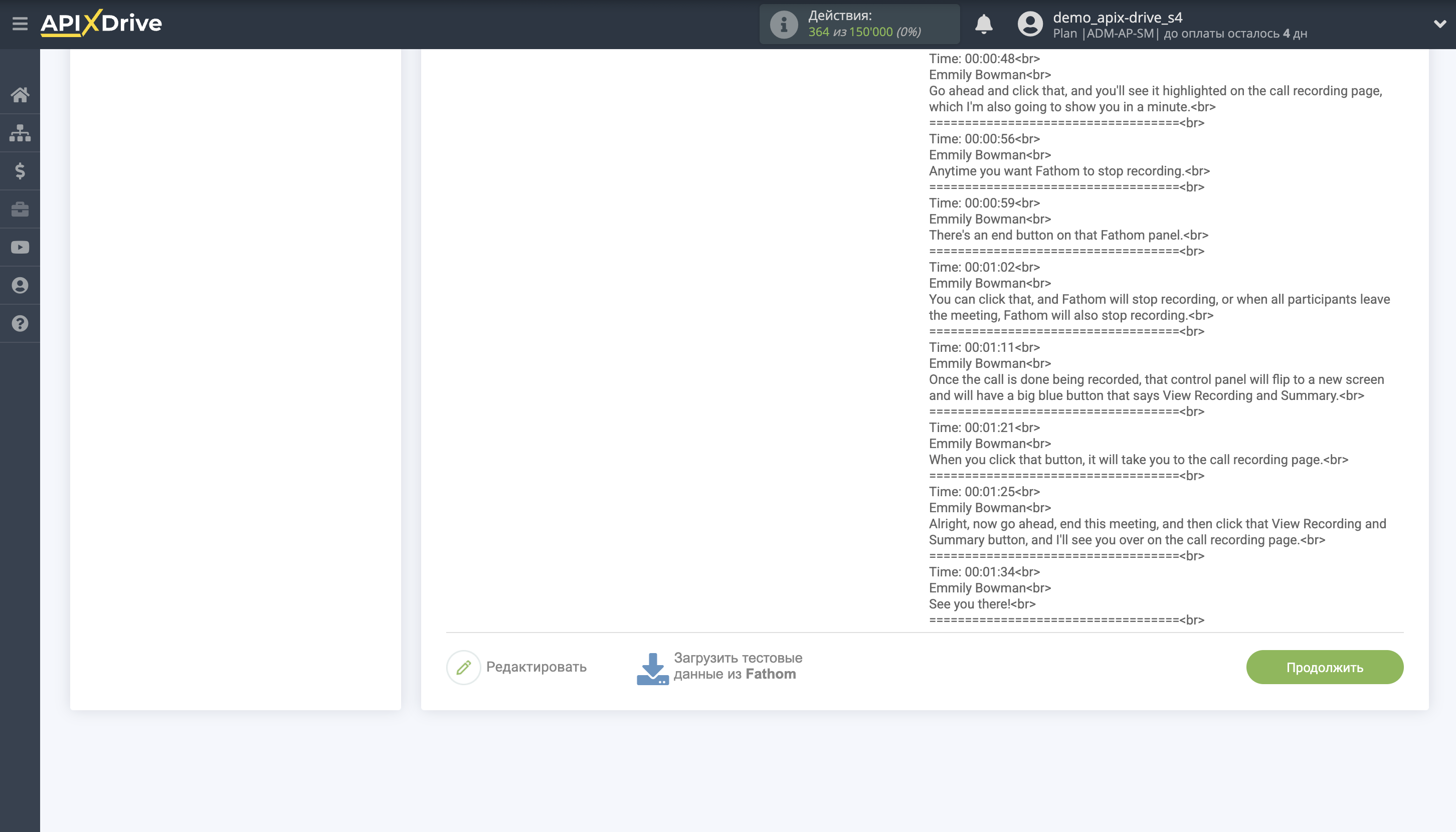Open briefcase services icon in sidebar
The height and width of the screenshot is (832, 1456).
pos(20,209)
